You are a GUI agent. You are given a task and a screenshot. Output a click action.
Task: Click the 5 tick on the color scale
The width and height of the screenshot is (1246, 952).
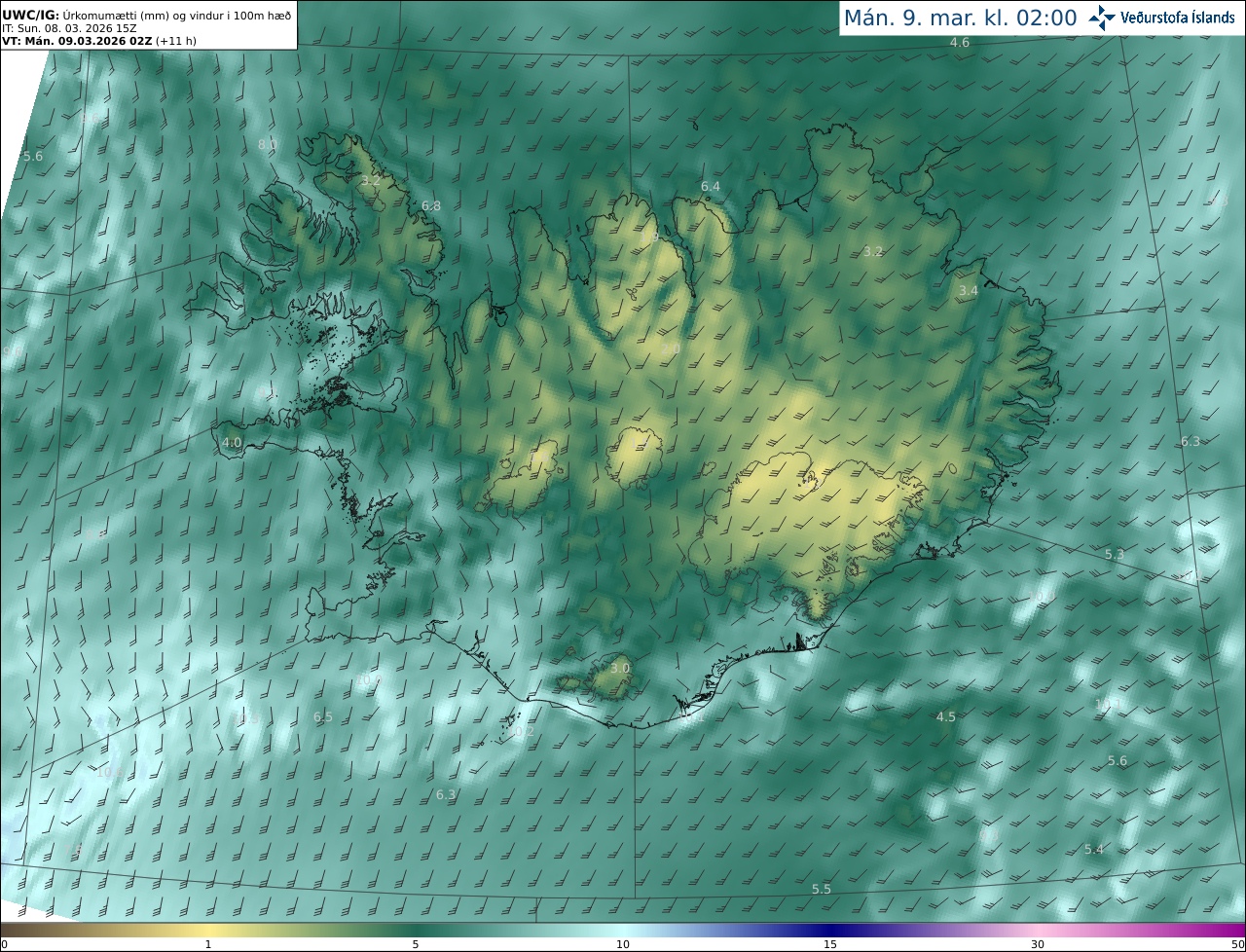pos(416,944)
